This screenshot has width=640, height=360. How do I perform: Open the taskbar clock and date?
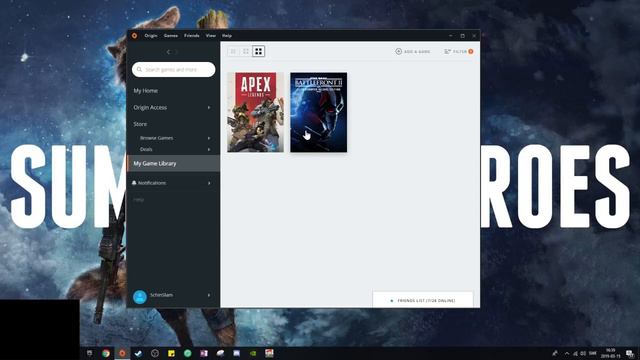pyautogui.click(x=610, y=353)
